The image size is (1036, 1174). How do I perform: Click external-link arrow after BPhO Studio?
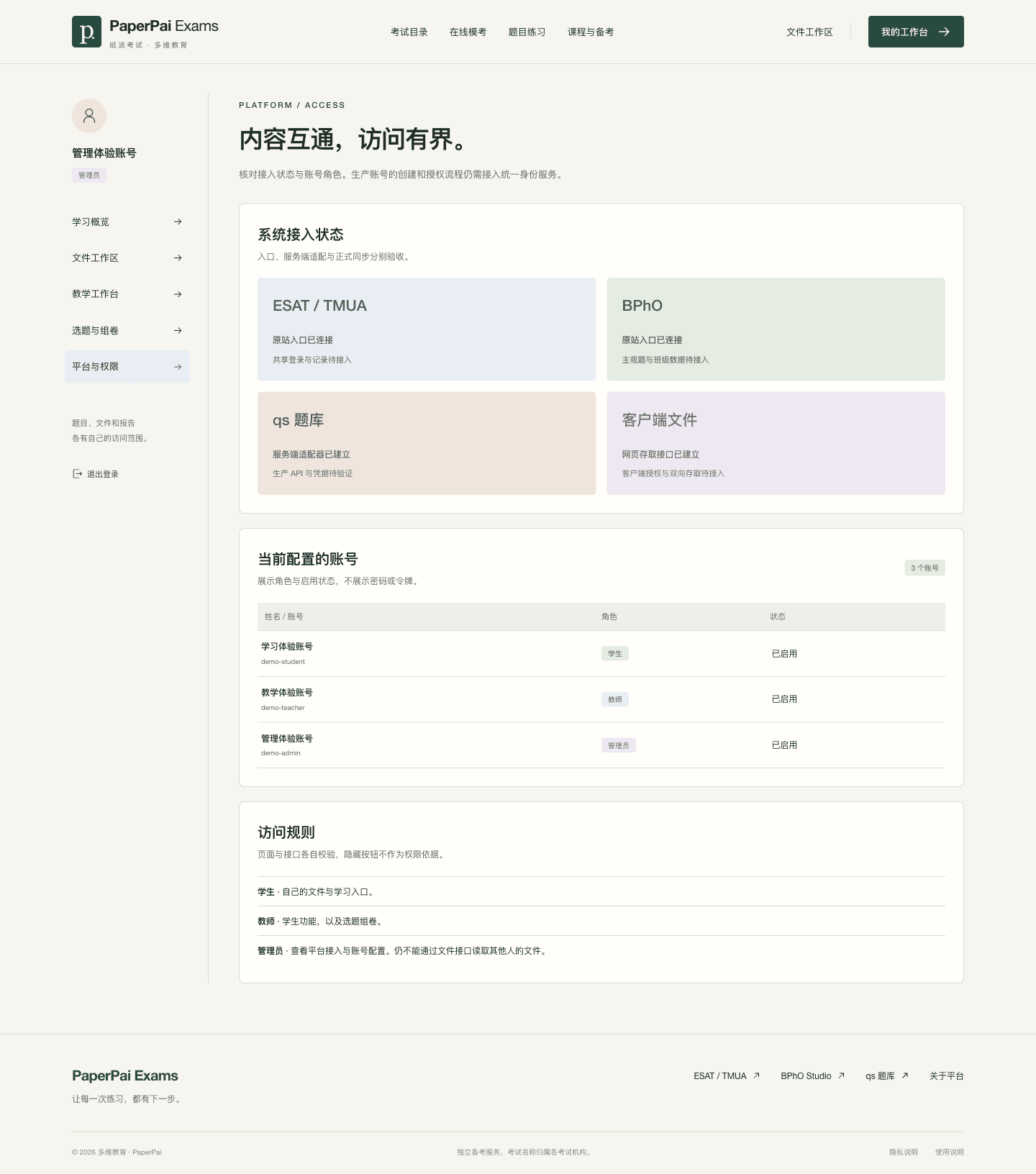[x=841, y=1075]
